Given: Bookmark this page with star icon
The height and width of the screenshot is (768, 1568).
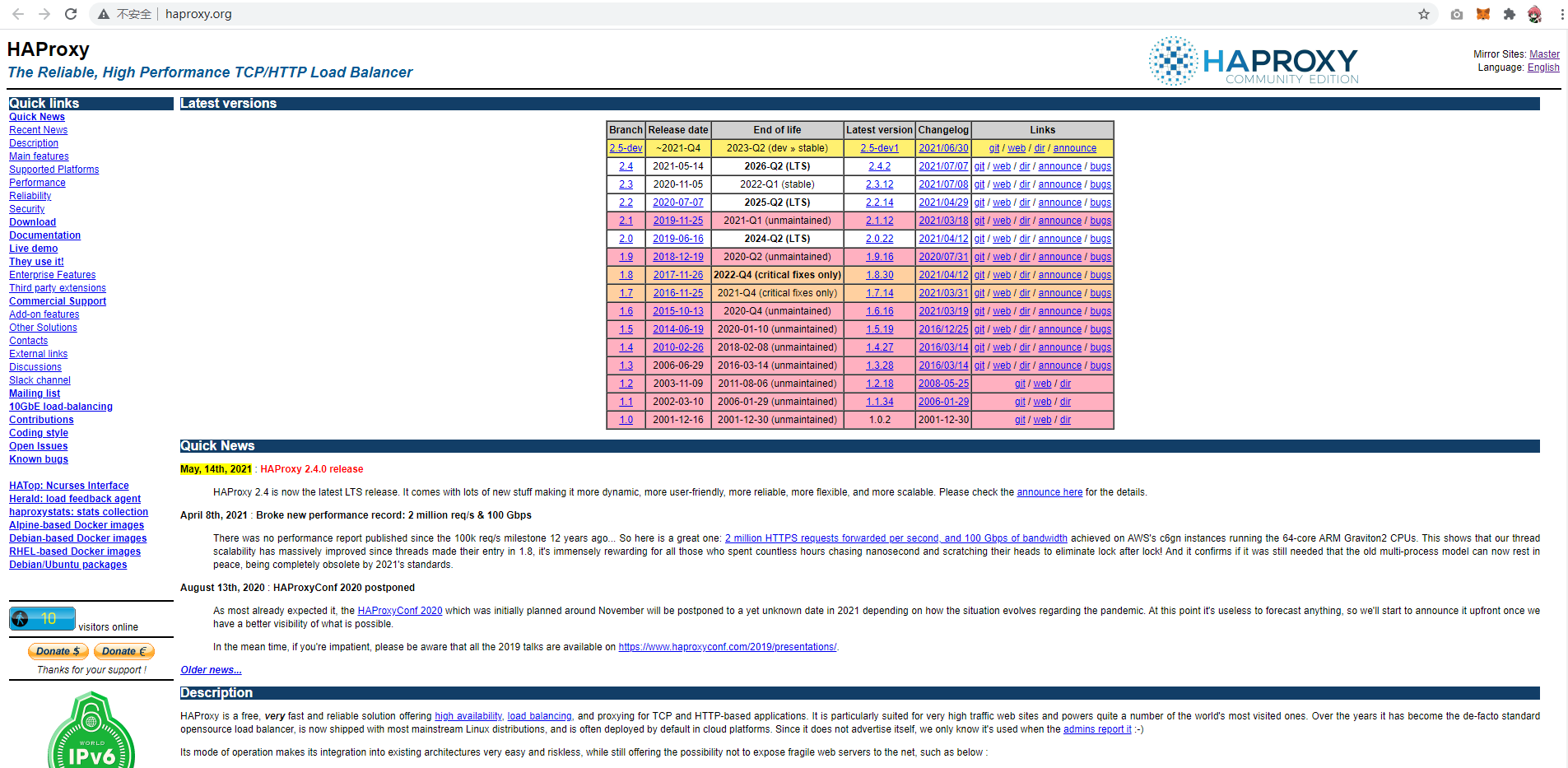Looking at the screenshot, I should (1423, 14).
